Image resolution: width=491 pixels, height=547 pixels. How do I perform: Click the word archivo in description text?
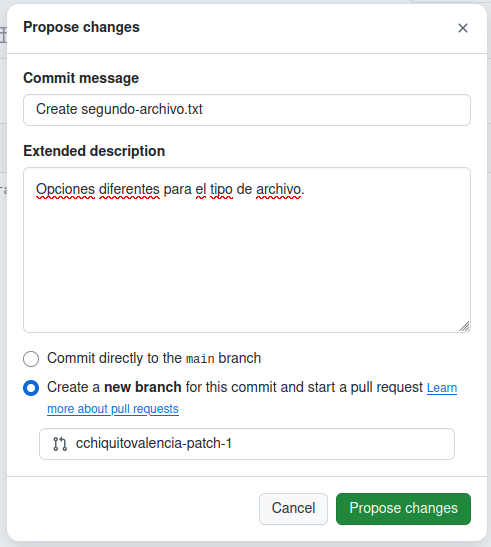click(x=278, y=189)
